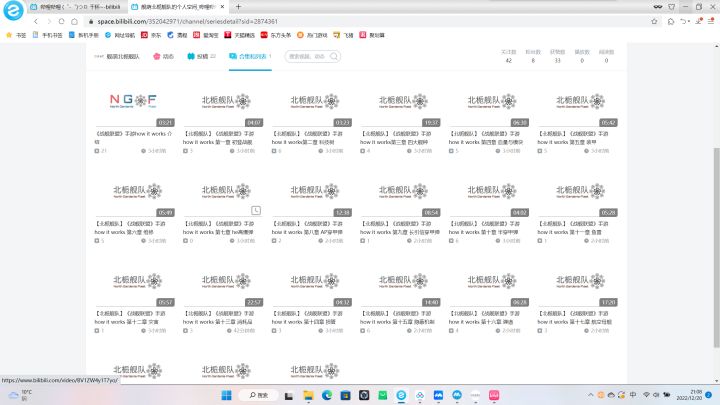This screenshot has height=405, width=720.
Task: Open the 第十二章 how it works title
Action: 130,317
